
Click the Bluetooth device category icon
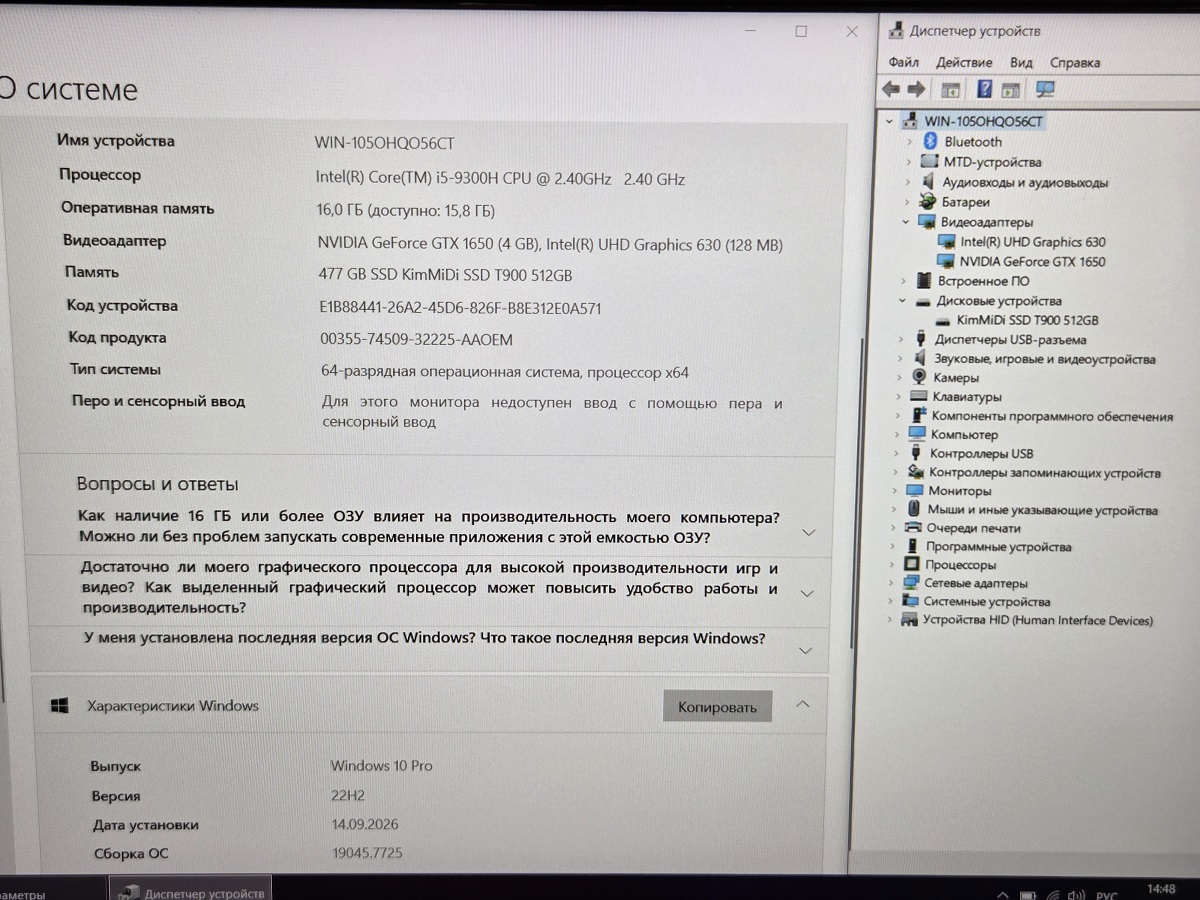(929, 142)
